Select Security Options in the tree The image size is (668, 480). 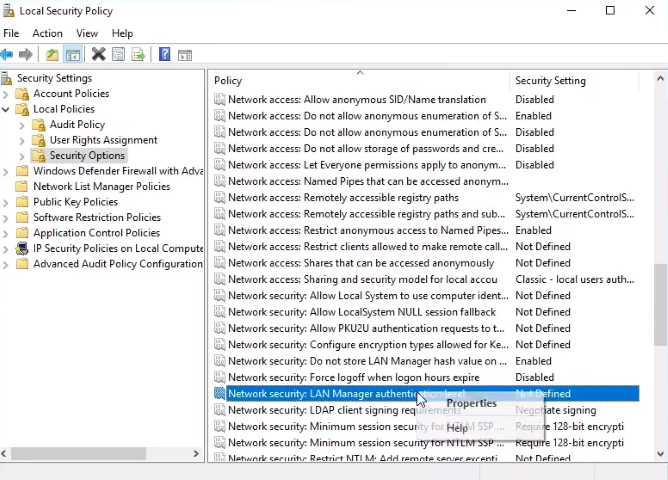[87, 155]
